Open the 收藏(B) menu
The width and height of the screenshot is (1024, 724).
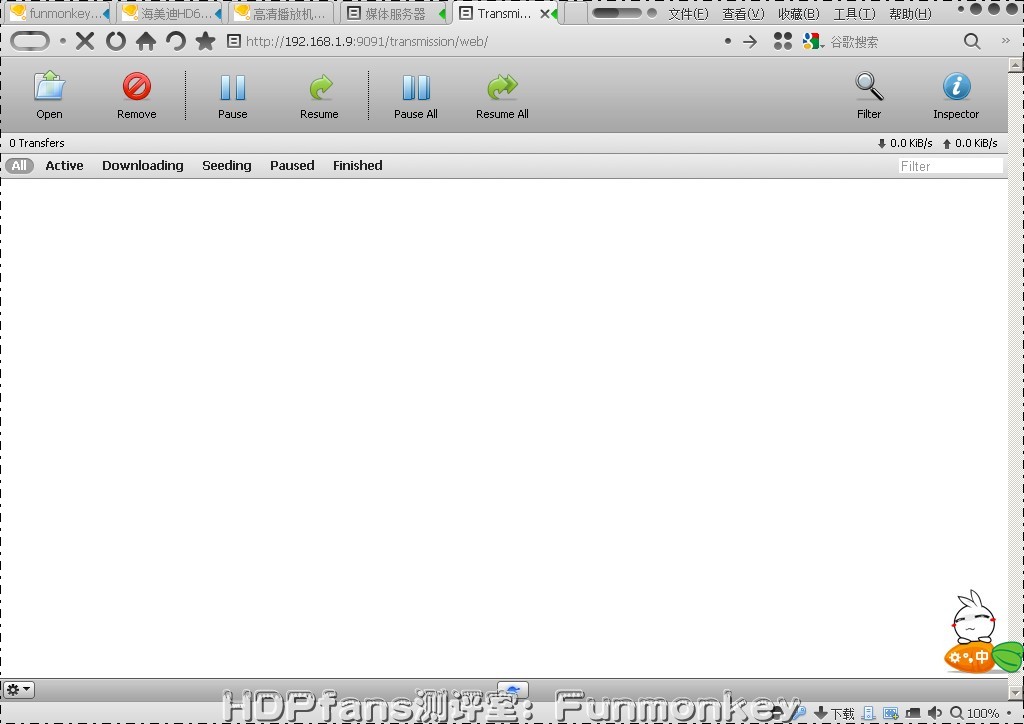point(799,14)
